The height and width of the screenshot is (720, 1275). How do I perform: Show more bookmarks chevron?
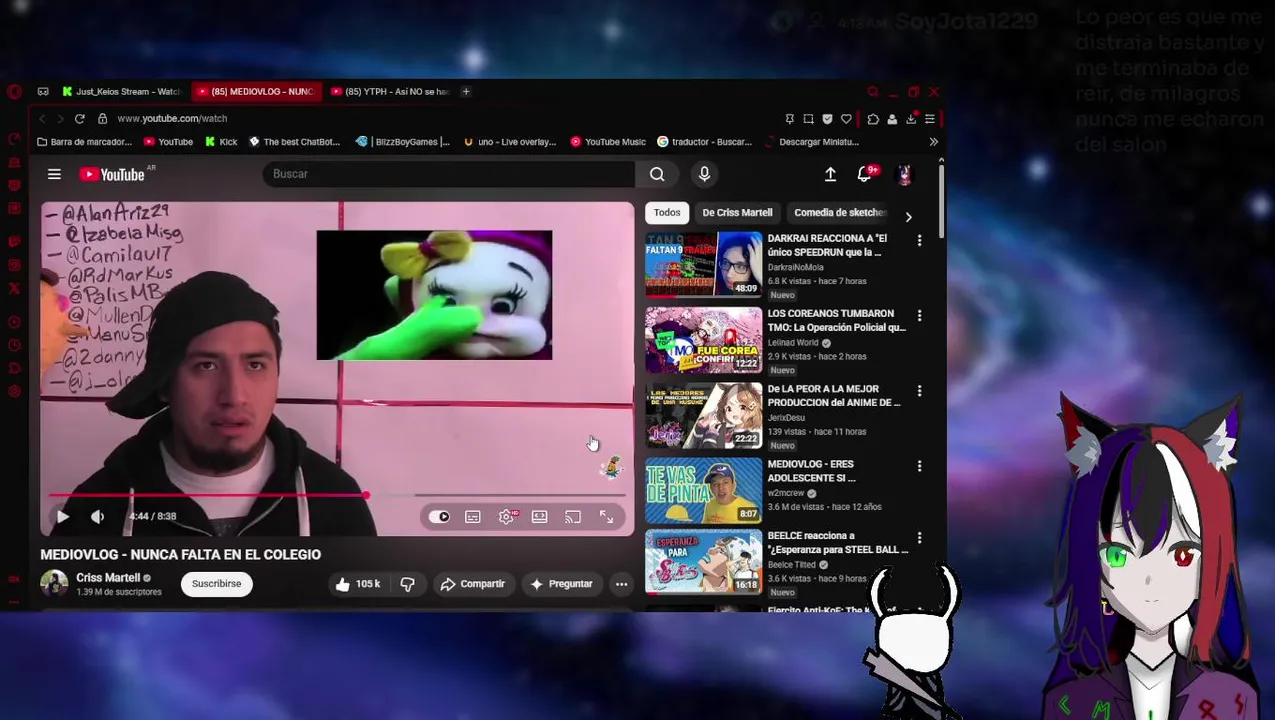point(933,142)
